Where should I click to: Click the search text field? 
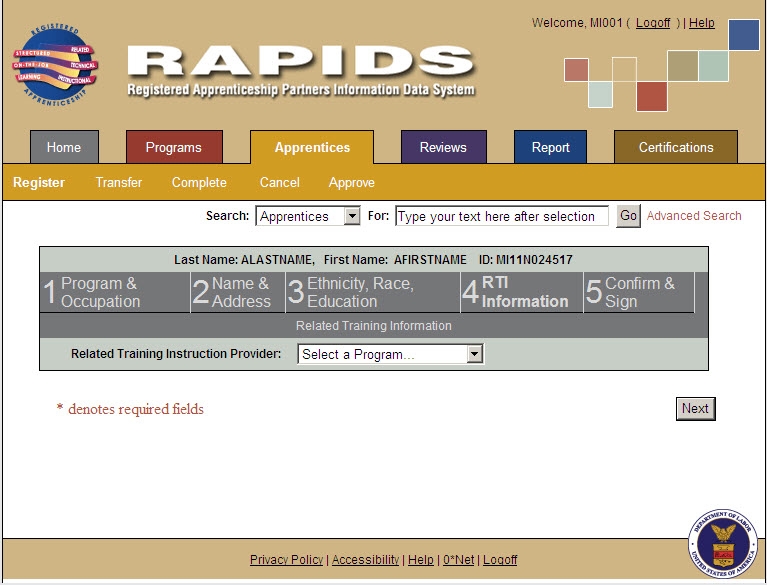[502, 216]
